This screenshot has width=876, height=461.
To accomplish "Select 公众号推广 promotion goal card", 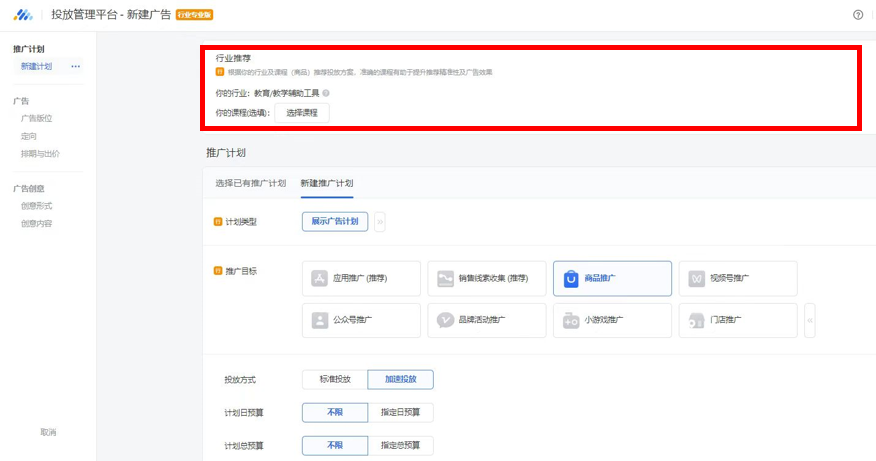I will click(361, 320).
